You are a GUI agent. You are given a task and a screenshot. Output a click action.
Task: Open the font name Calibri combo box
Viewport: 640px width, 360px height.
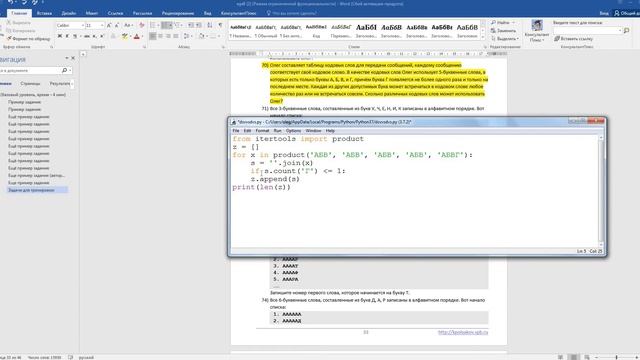click(70, 25)
